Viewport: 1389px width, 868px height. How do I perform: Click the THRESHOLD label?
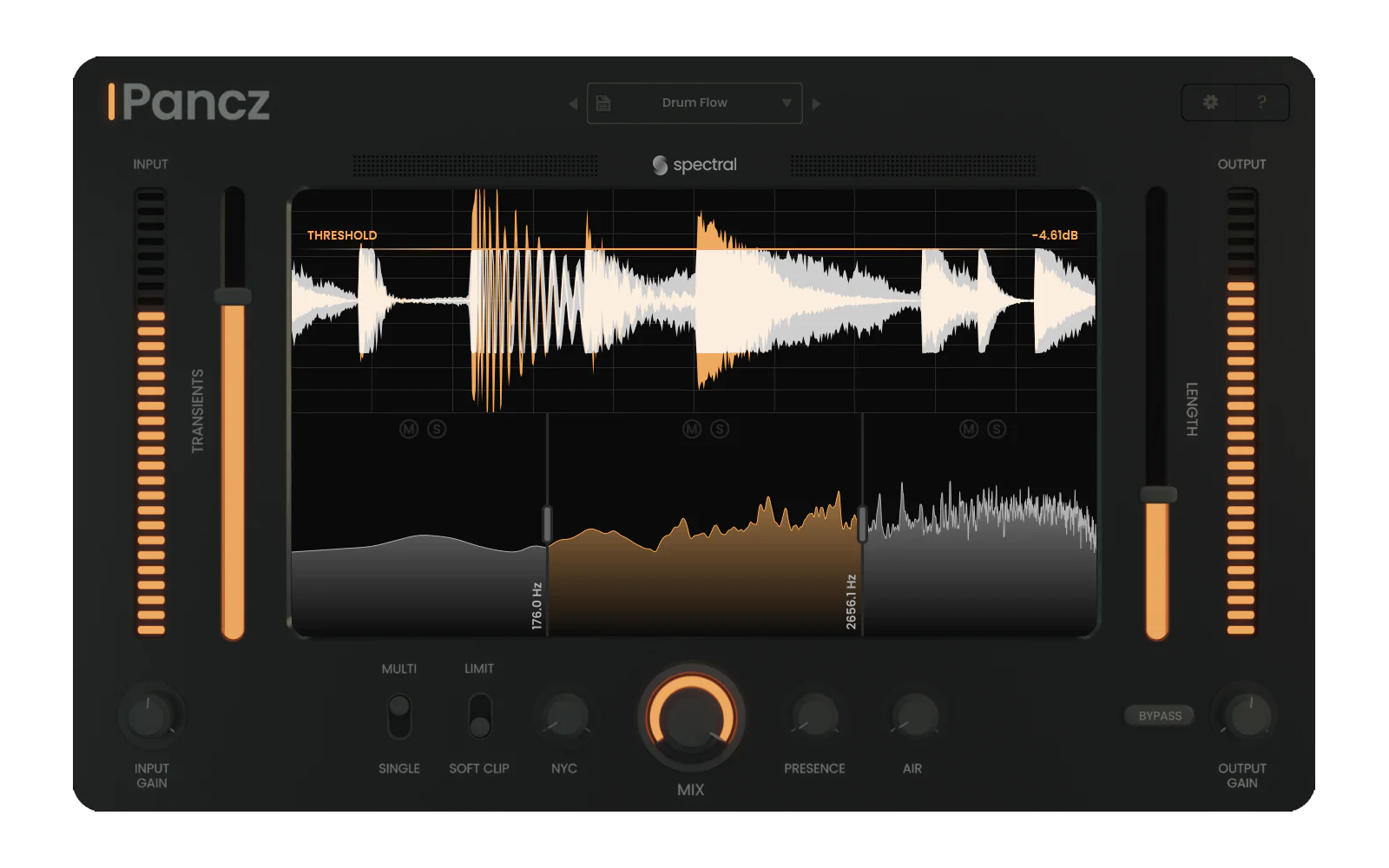coord(342,235)
